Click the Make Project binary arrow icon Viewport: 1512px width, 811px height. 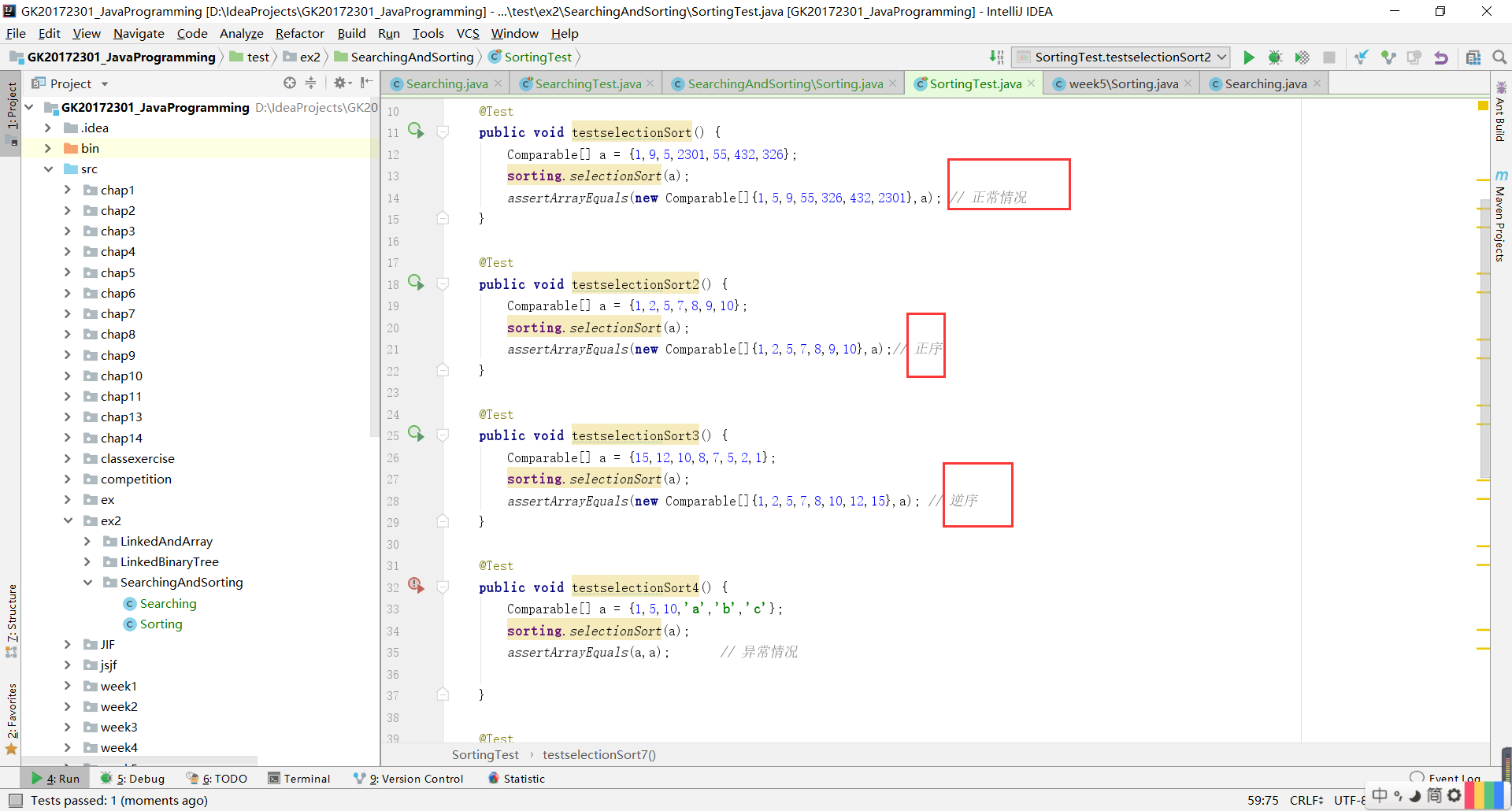[996, 57]
